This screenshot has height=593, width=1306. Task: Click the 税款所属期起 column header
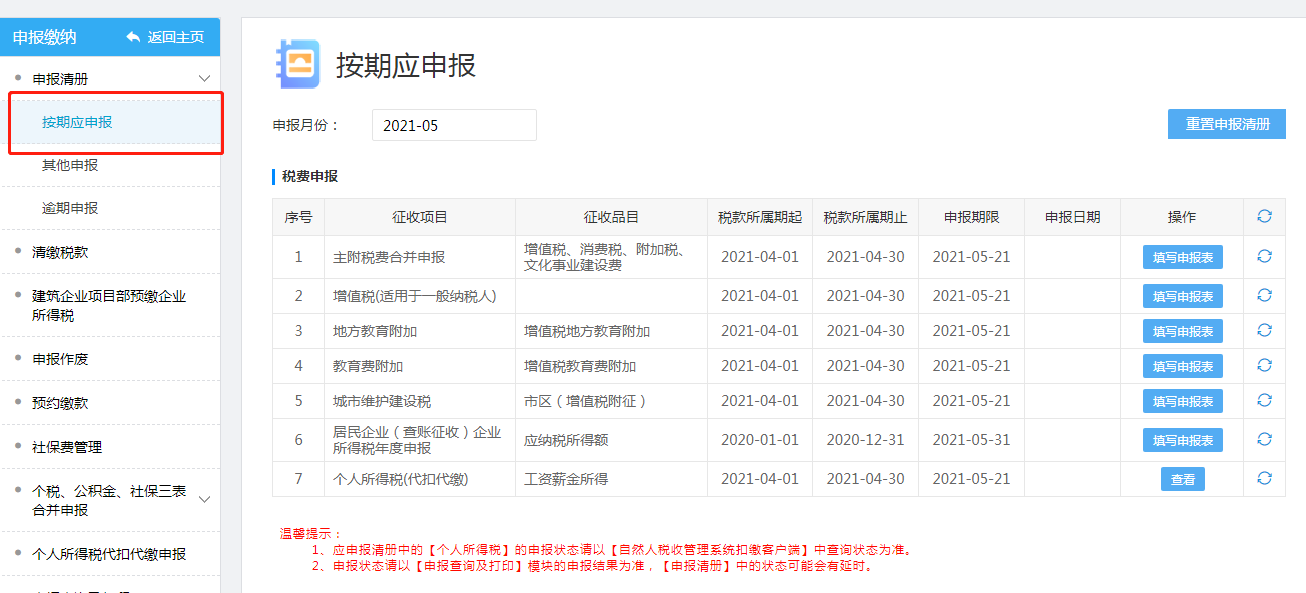point(760,217)
